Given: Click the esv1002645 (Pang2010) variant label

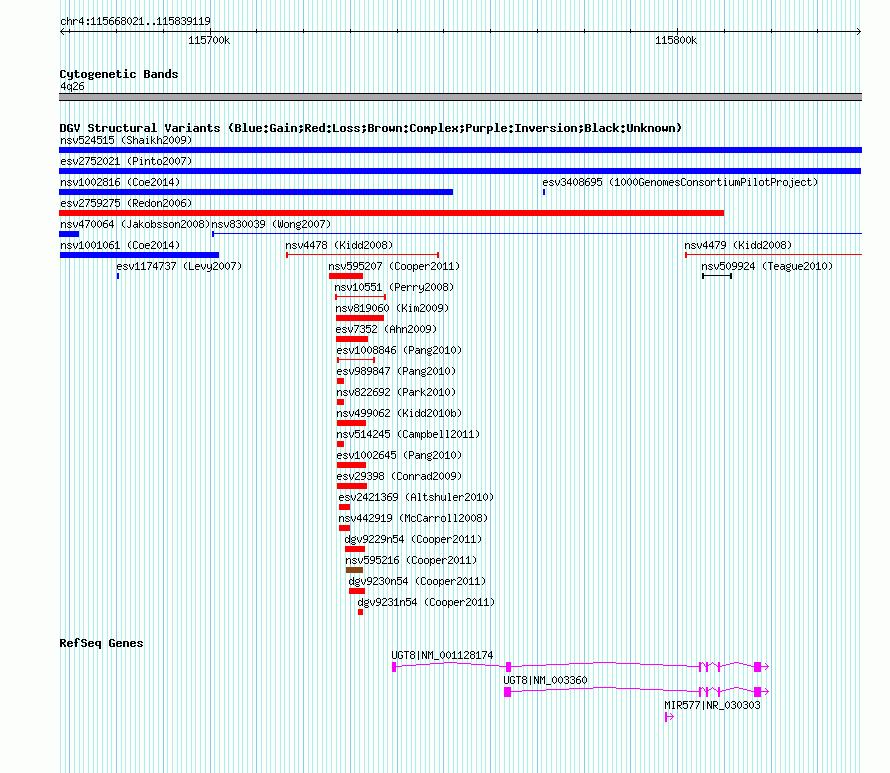Looking at the screenshot, I should coord(399,455).
